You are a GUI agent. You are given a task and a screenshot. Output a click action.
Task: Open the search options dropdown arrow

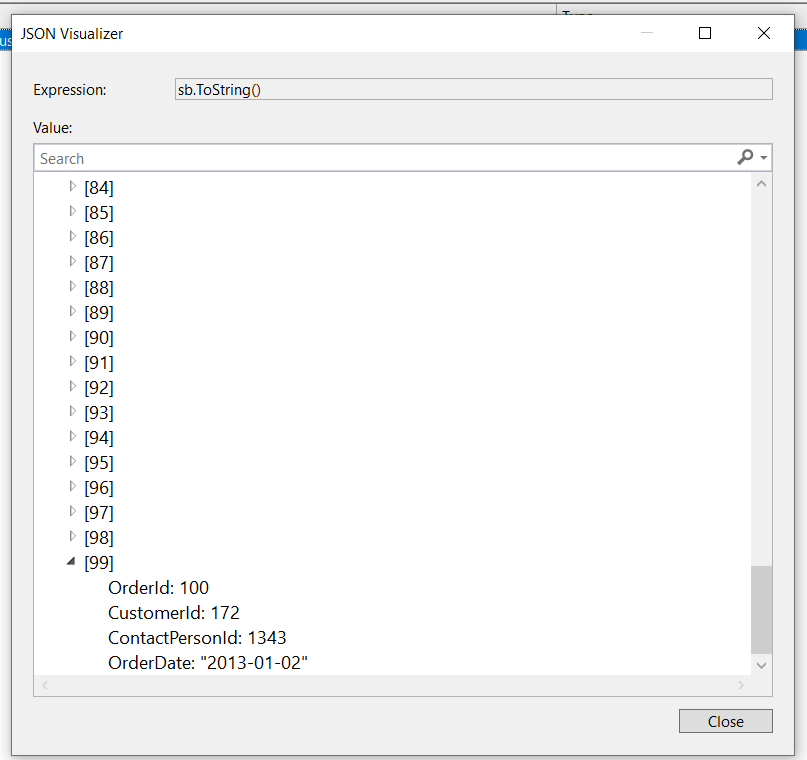click(x=764, y=158)
